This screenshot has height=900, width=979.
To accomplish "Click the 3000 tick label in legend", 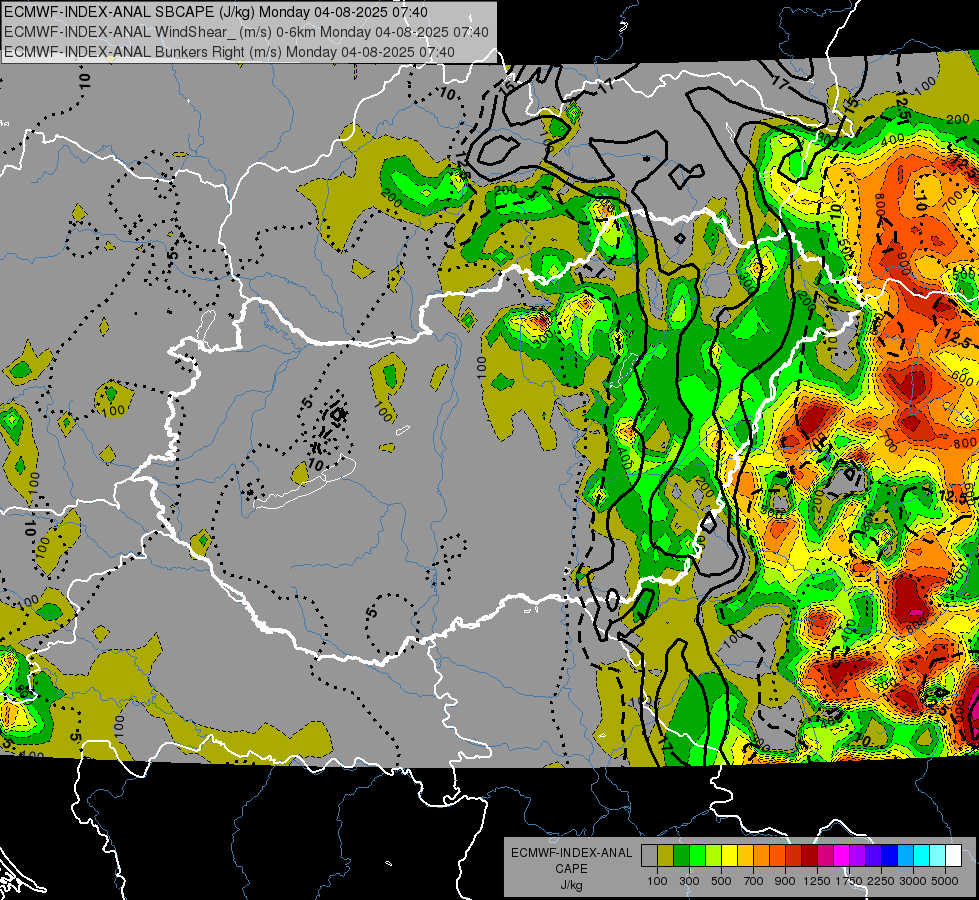I will coord(913,881).
